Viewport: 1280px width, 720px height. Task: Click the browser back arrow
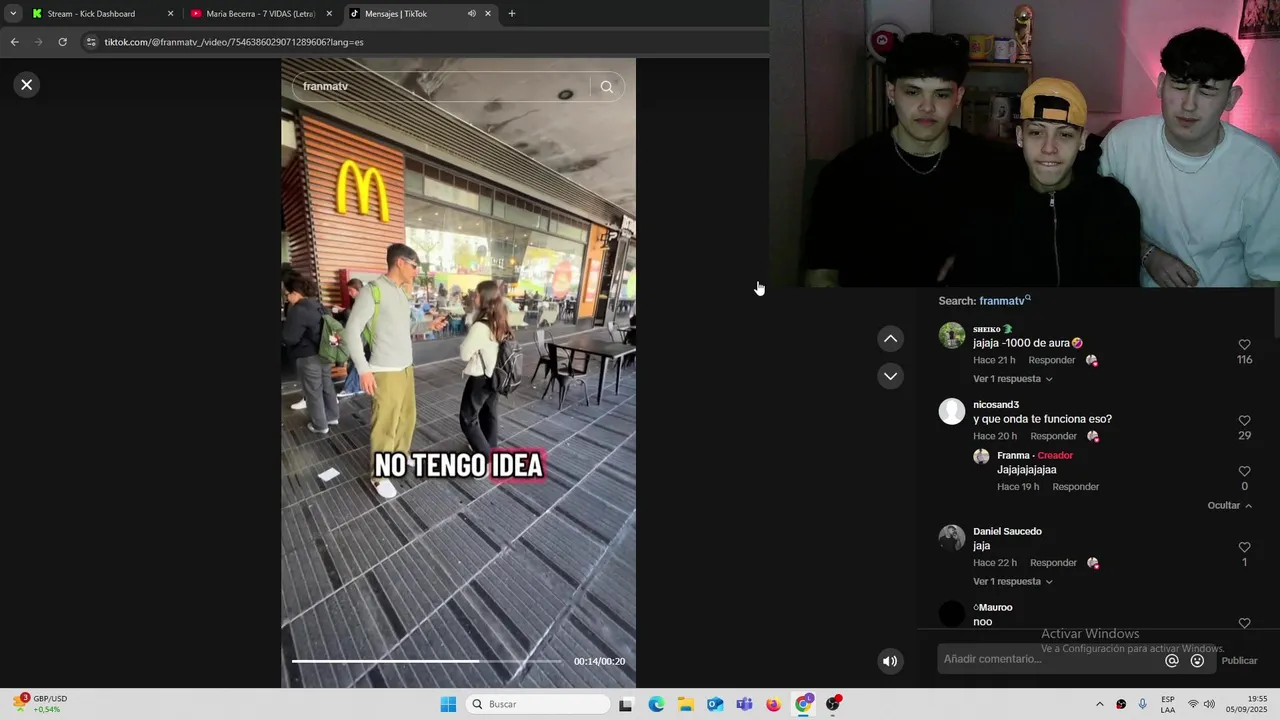coord(14,42)
